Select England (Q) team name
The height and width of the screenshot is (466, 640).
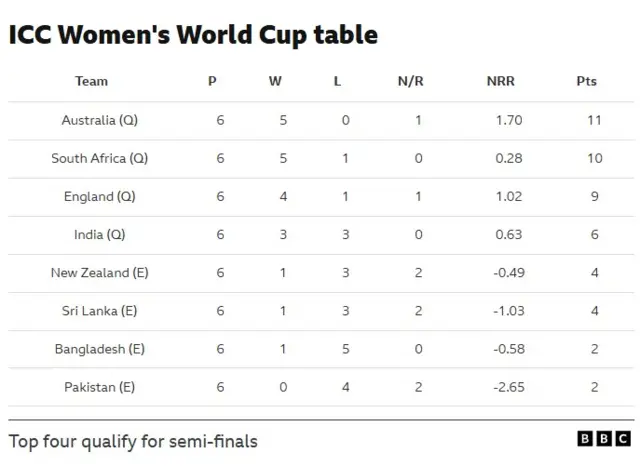pyautogui.click(x=99, y=196)
